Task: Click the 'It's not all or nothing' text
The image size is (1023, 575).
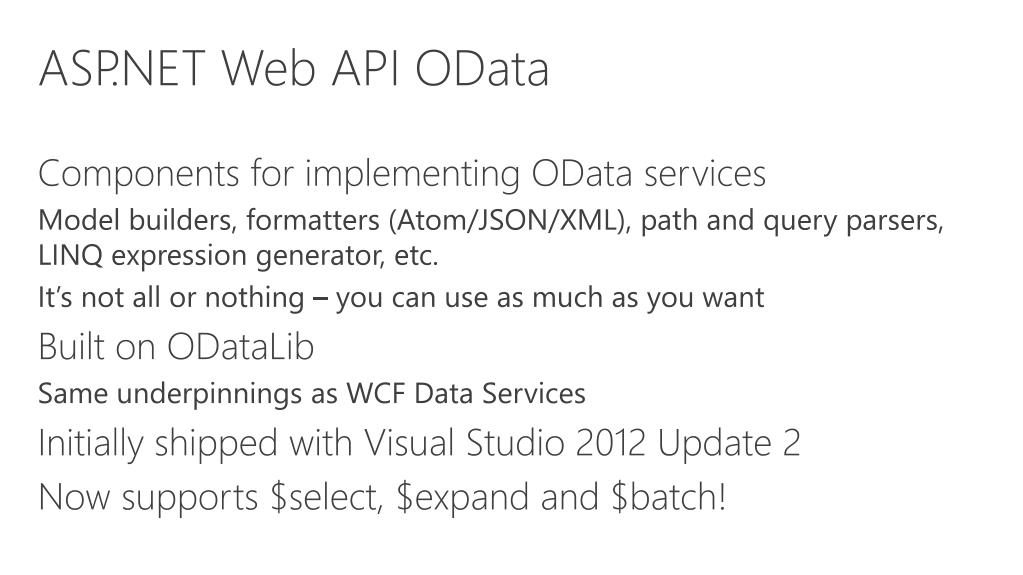Action: click(170, 298)
